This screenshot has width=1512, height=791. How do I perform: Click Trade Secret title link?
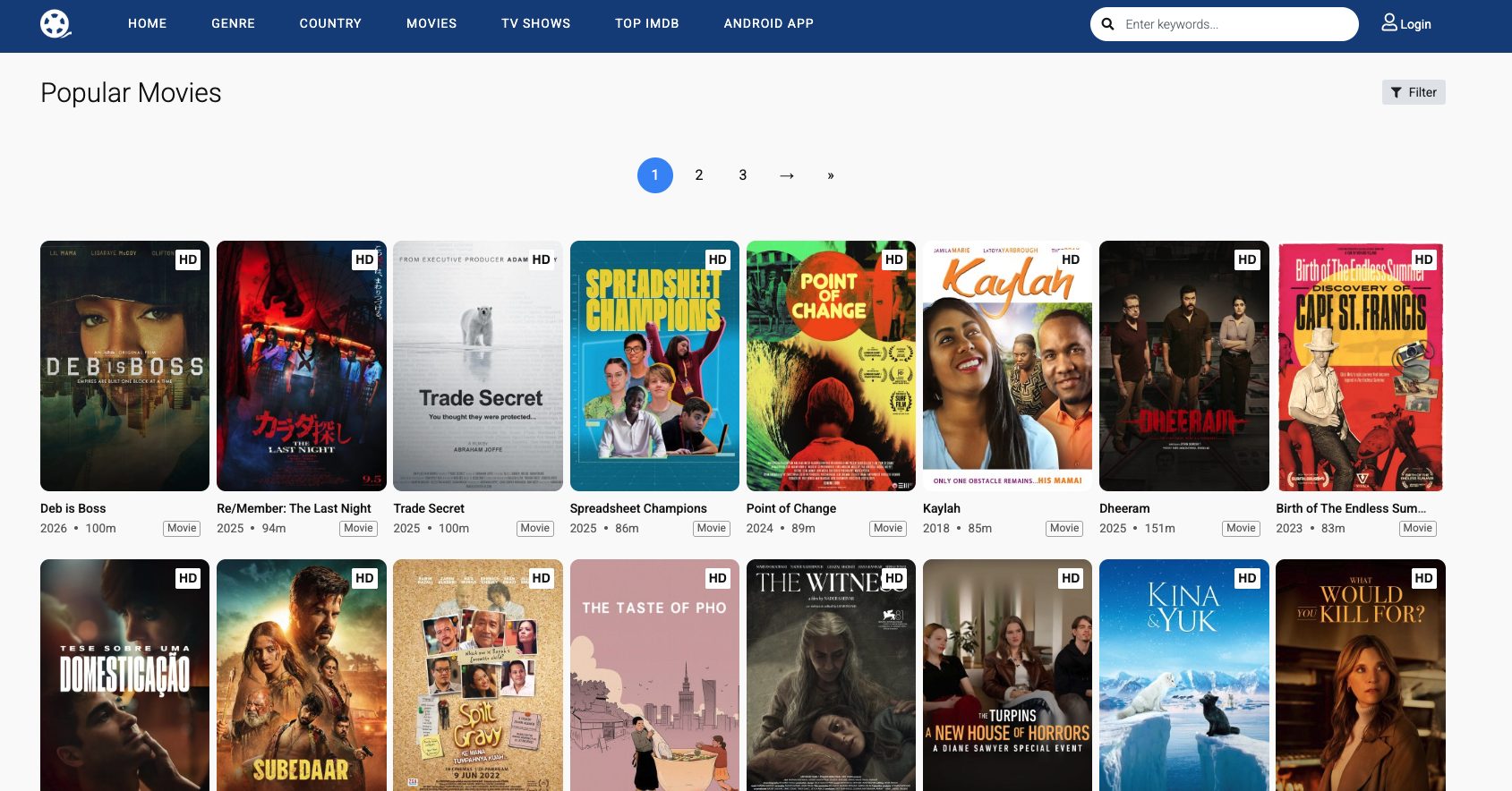click(429, 508)
